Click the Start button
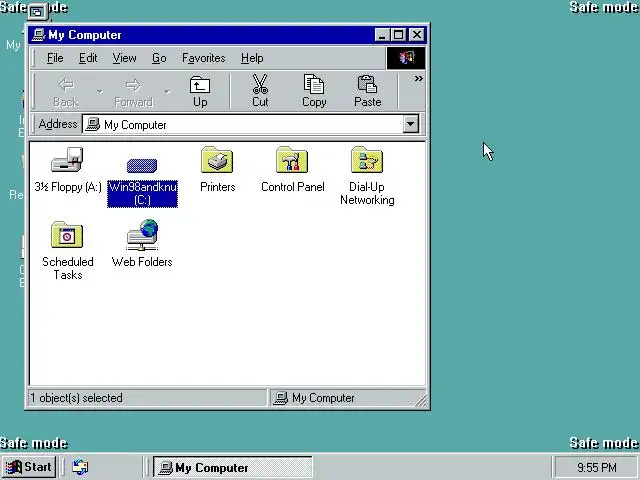The height and width of the screenshot is (480, 640). coord(28,467)
